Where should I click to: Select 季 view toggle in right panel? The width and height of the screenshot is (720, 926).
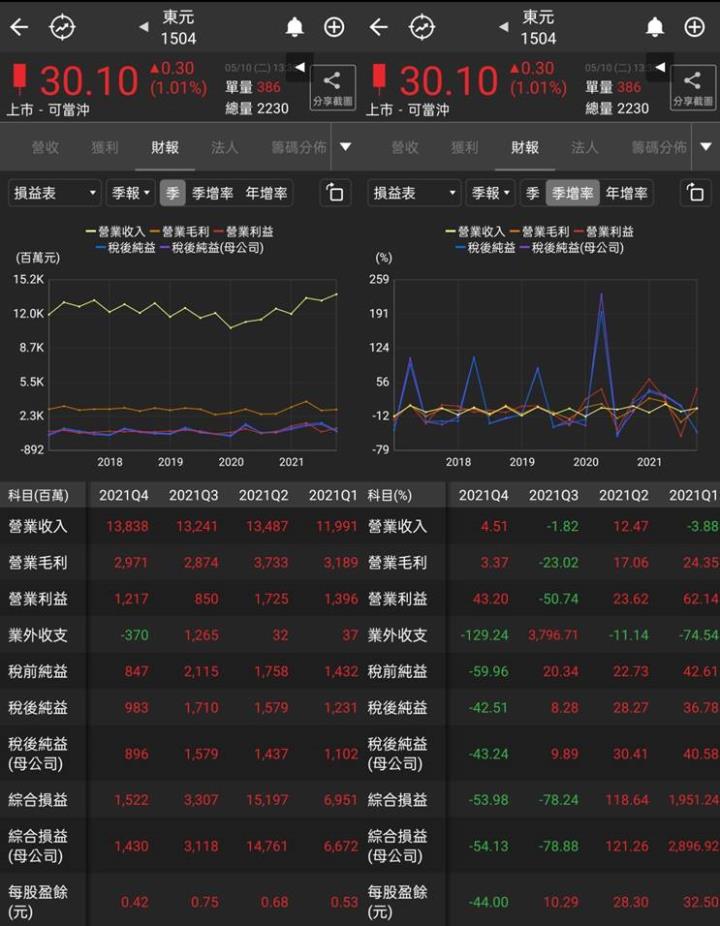tap(532, 193)
